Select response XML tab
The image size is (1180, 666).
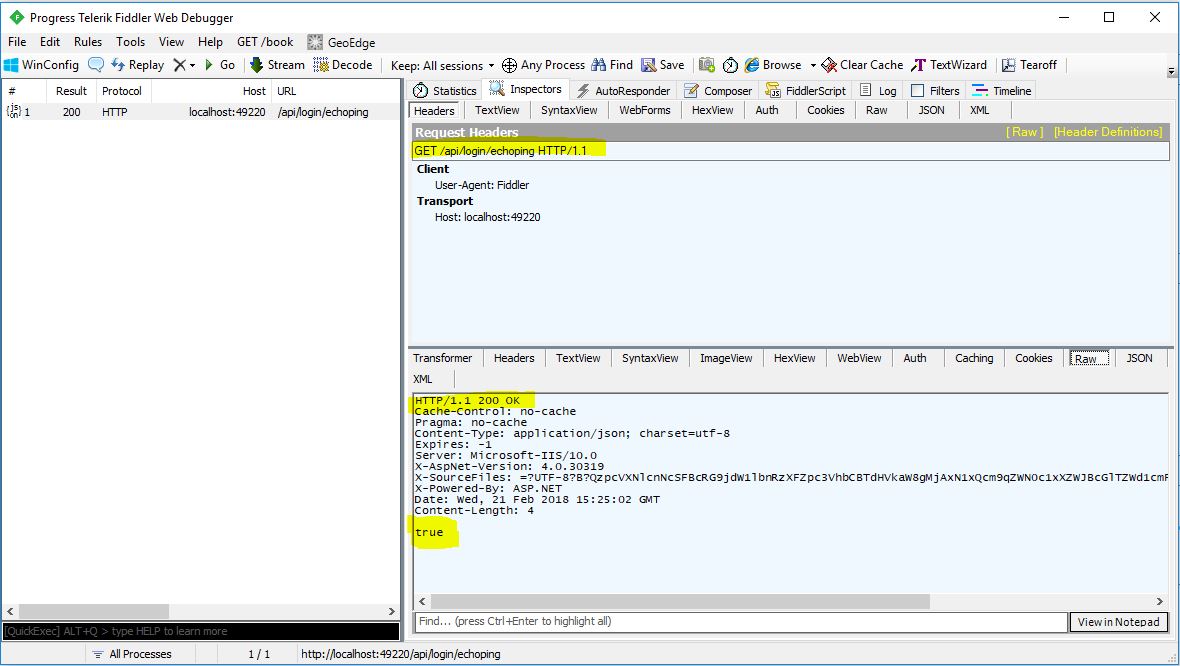click(x=423, y=379)
